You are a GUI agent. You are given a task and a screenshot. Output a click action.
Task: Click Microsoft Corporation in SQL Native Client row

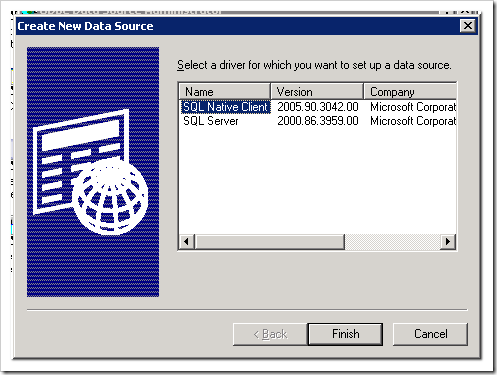pos(413,107)
